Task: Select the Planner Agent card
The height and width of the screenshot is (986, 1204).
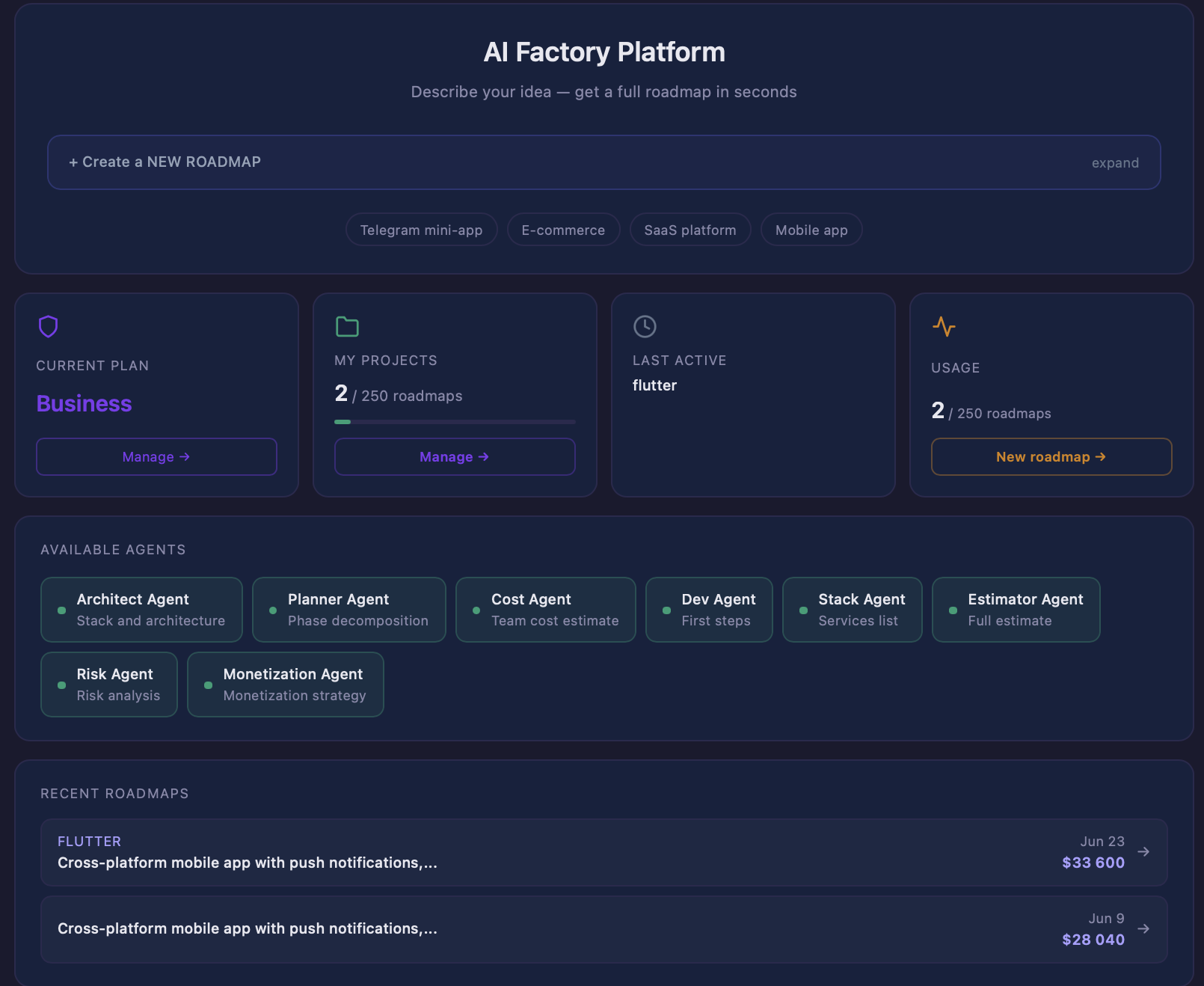Action: pyautogui.click(x=349, y=610)
